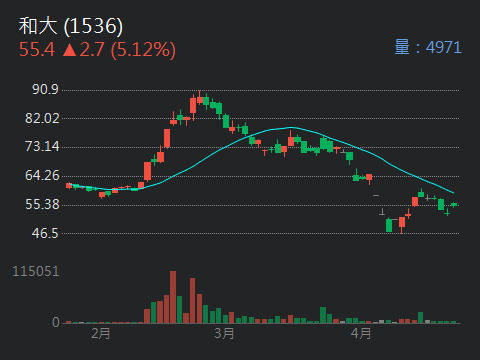Click the peak of the cyan moving average line
This screenshot has width=480, height=360.
tap(291, 127)
